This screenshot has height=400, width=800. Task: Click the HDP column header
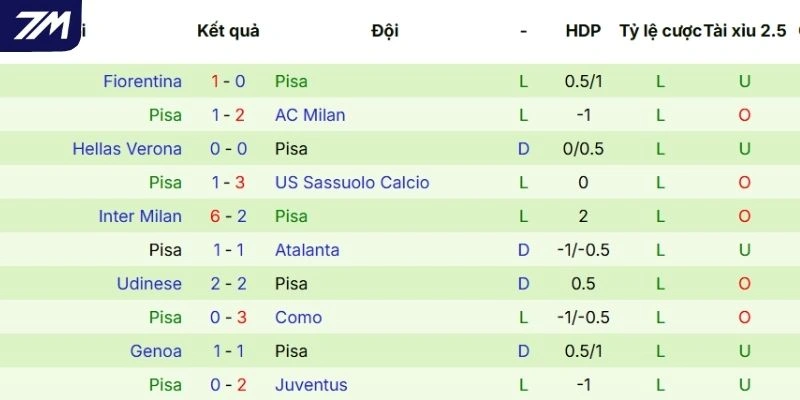click(583, 31)
